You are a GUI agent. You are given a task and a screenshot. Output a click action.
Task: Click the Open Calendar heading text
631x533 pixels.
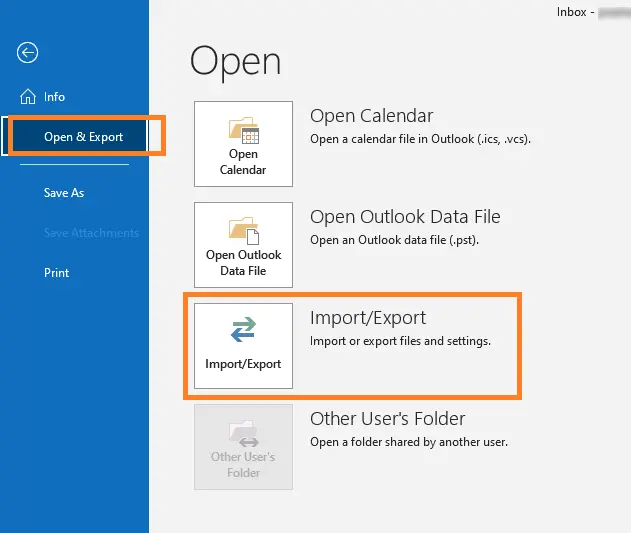[371, 116]
